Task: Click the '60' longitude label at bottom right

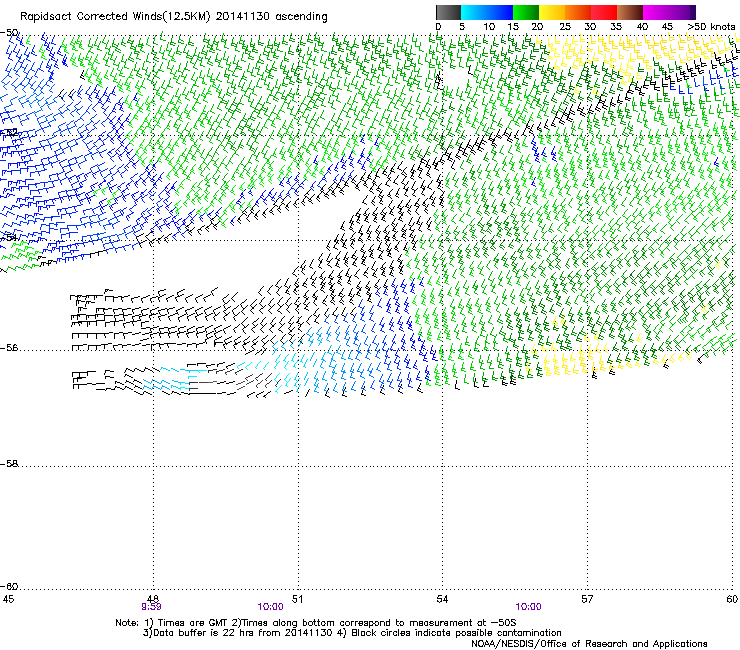Action: click(732, 599)
